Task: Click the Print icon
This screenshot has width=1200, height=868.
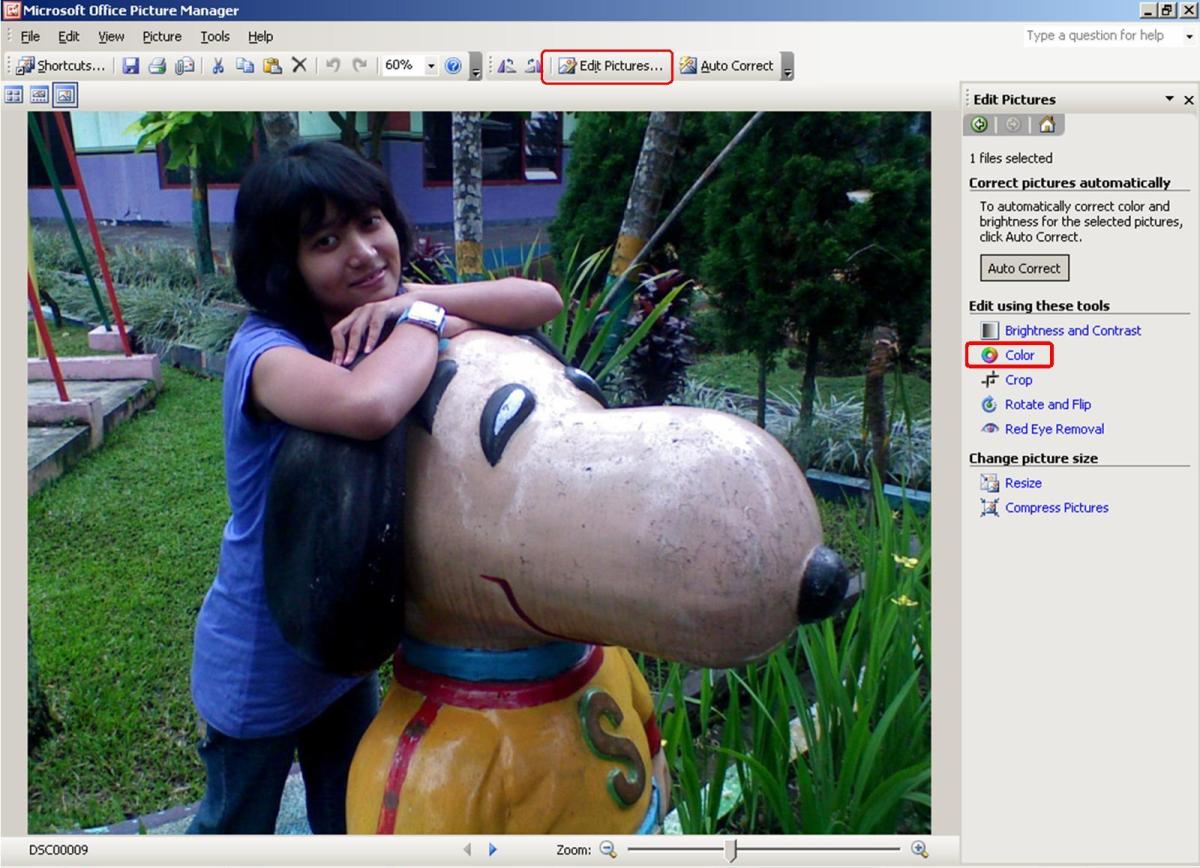Action: tap(157, 66)
